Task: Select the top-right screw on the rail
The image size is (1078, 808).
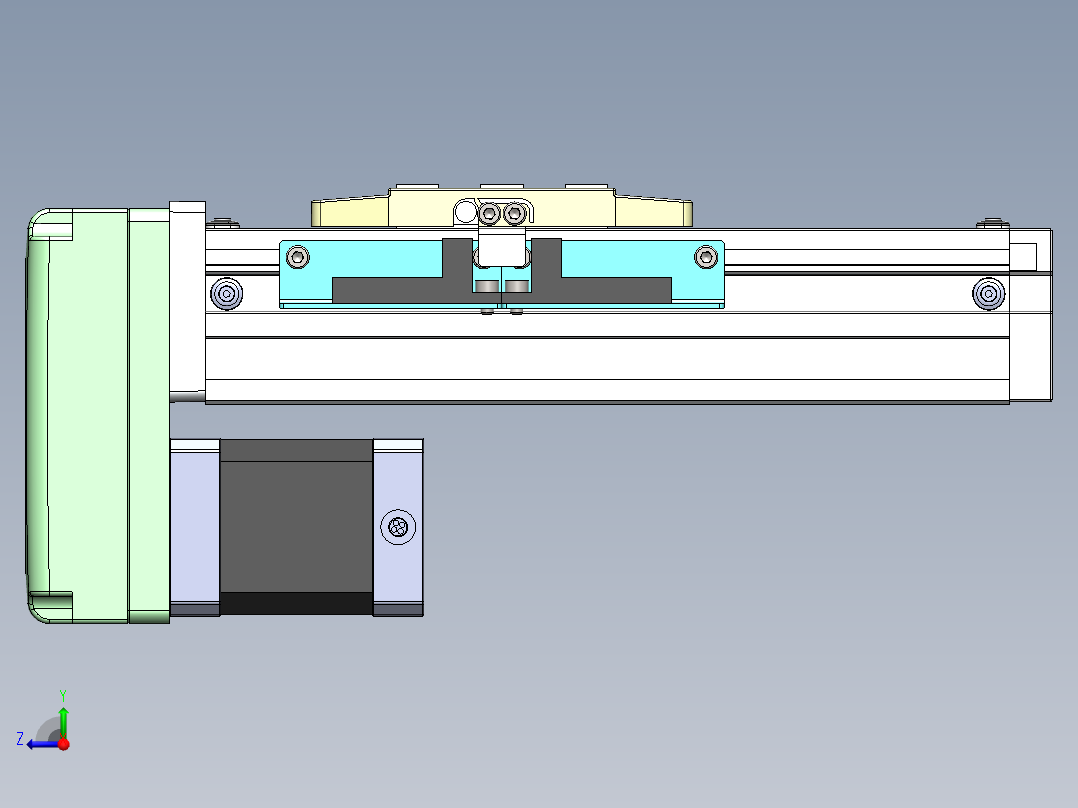Action: point(992,223)
